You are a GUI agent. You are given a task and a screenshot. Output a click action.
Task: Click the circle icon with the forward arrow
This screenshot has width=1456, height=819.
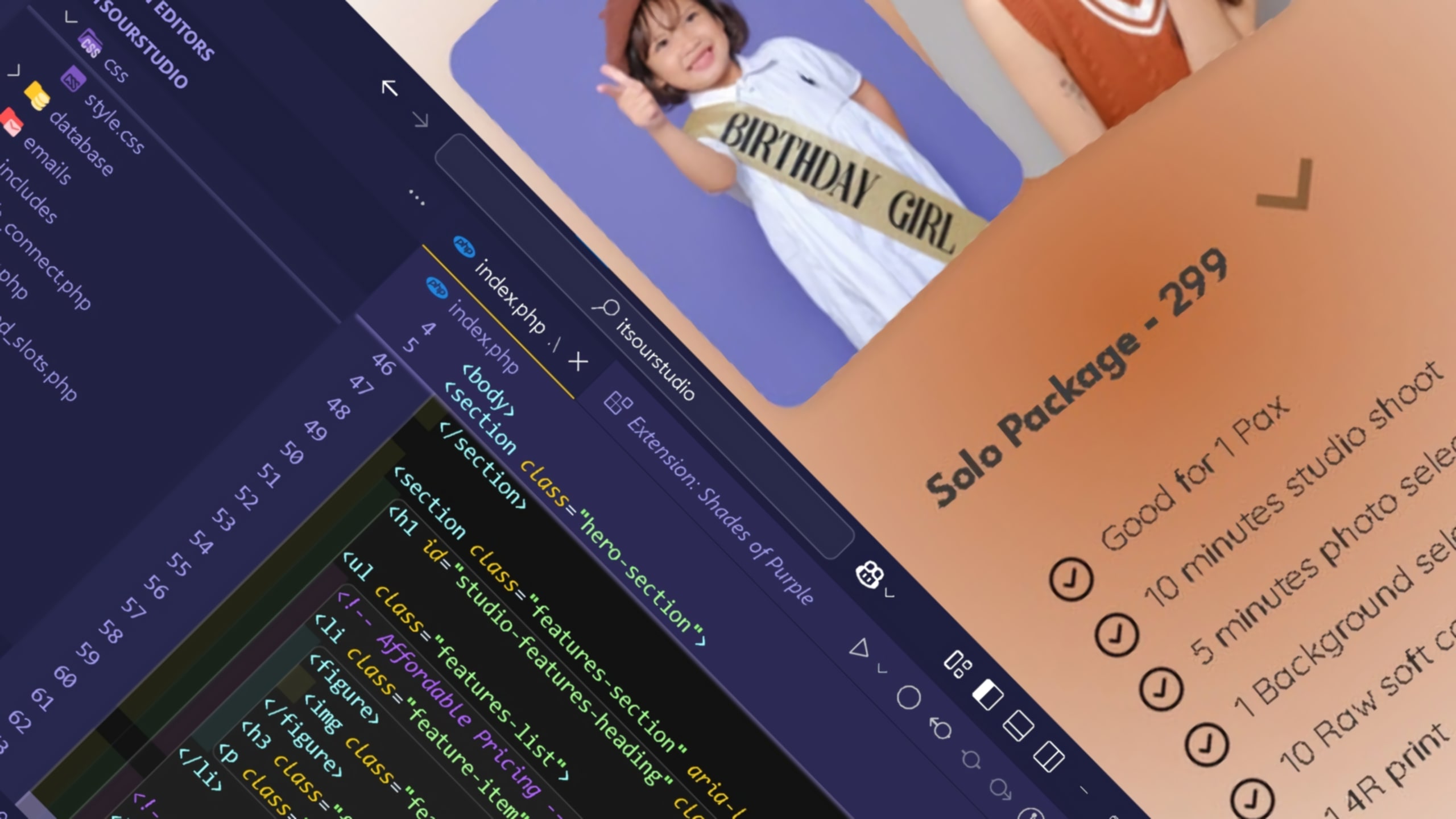point(1000,789)
